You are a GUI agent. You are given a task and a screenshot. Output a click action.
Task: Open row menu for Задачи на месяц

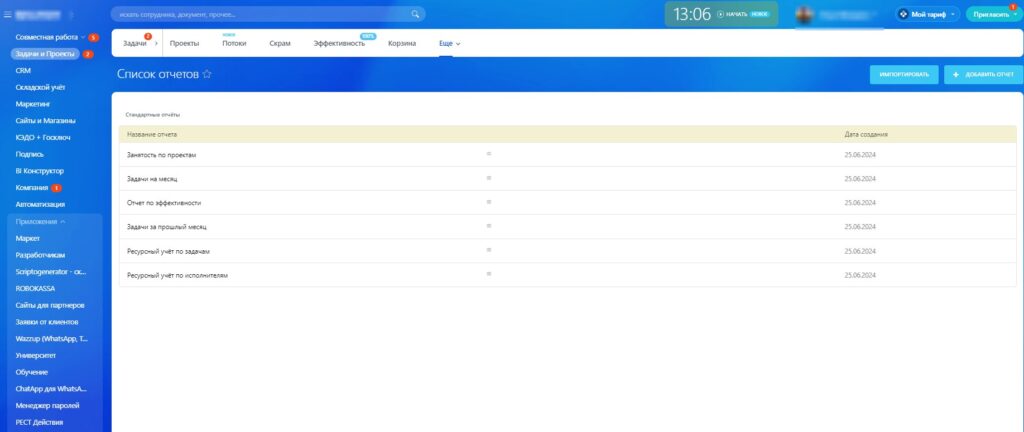[488, 178]
